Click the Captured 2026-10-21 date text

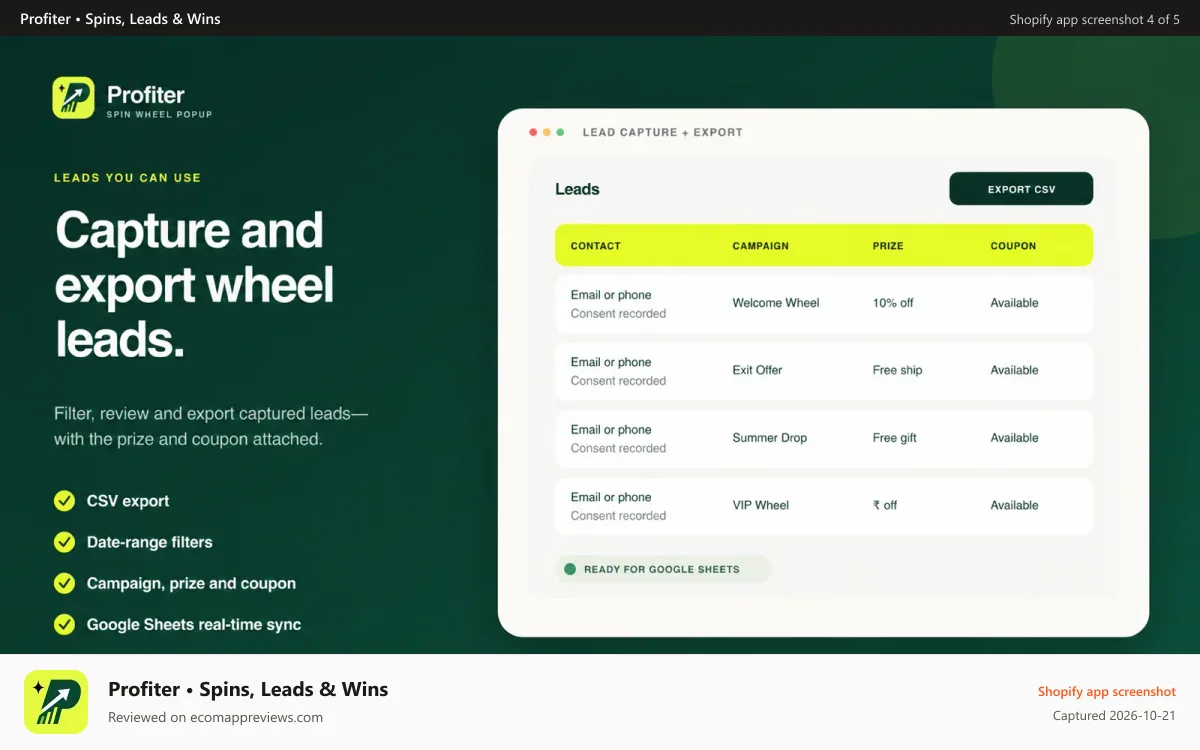point(1114,716)
